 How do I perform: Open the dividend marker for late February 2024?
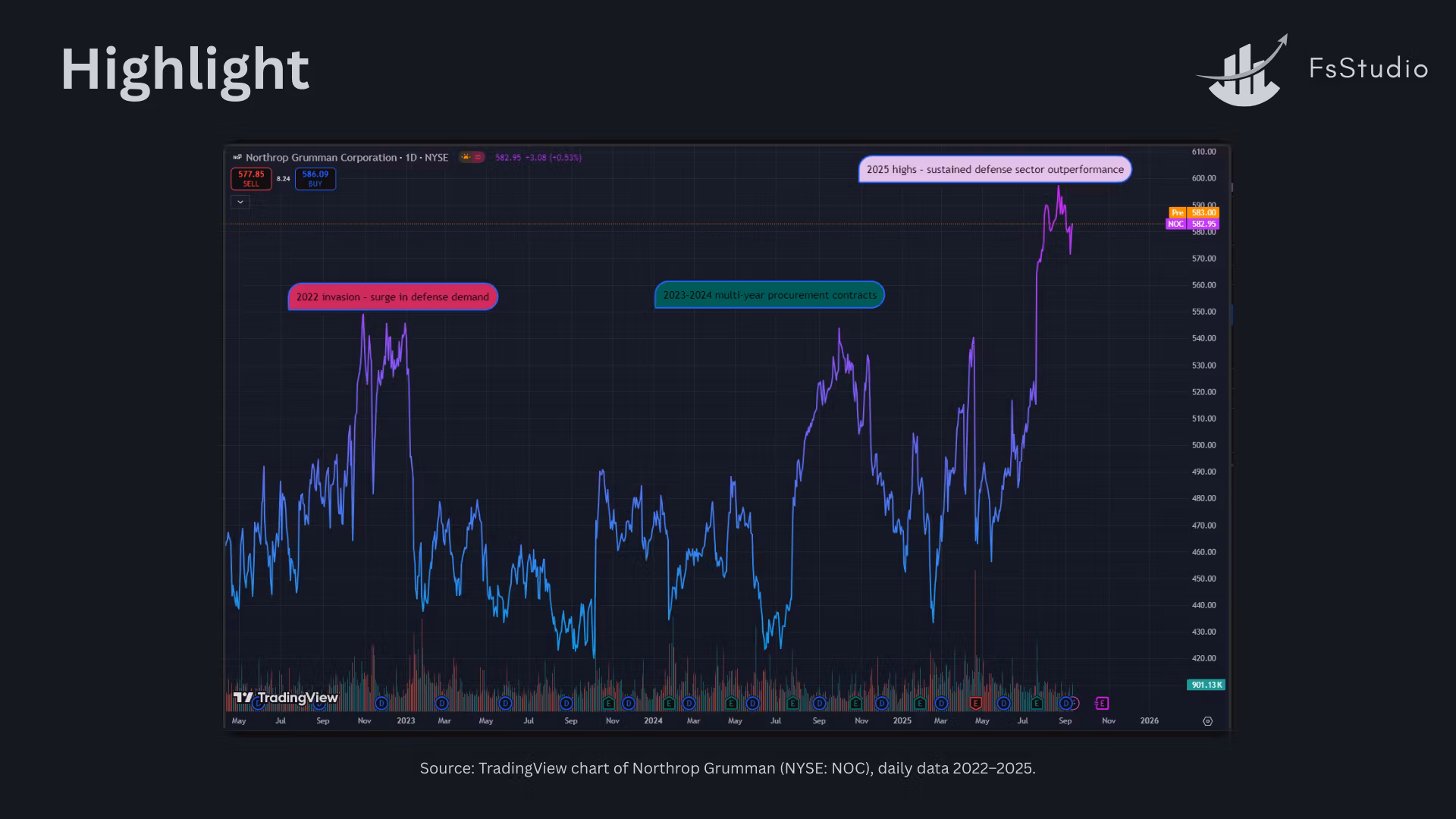tap(689, 704)
